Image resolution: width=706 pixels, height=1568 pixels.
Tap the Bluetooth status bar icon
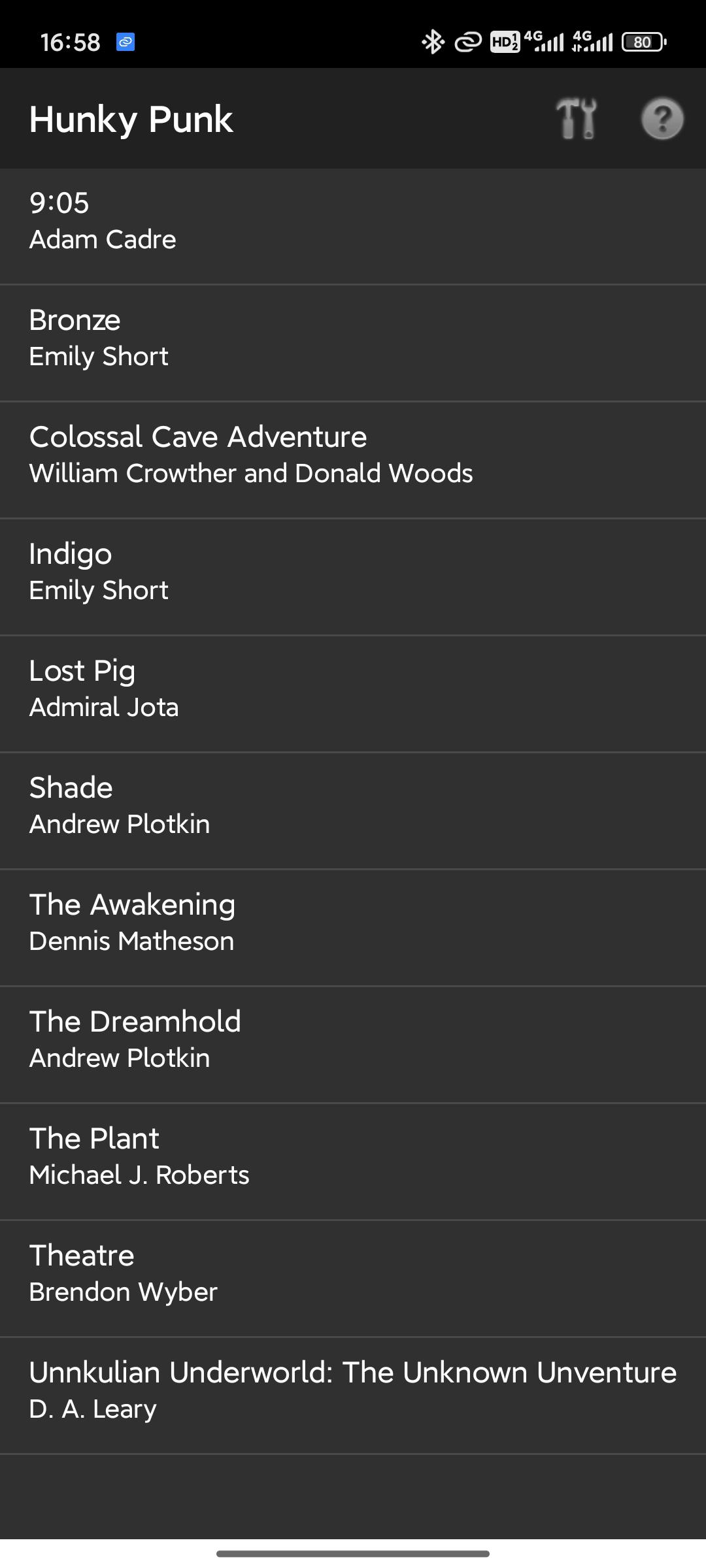point(432,42)
